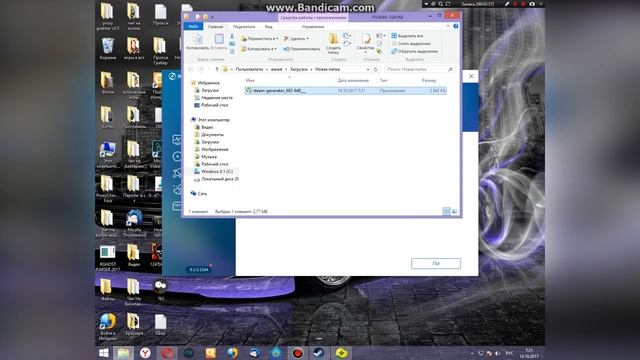
Task: Open the Файл ribbon tab
Action: 193,27
